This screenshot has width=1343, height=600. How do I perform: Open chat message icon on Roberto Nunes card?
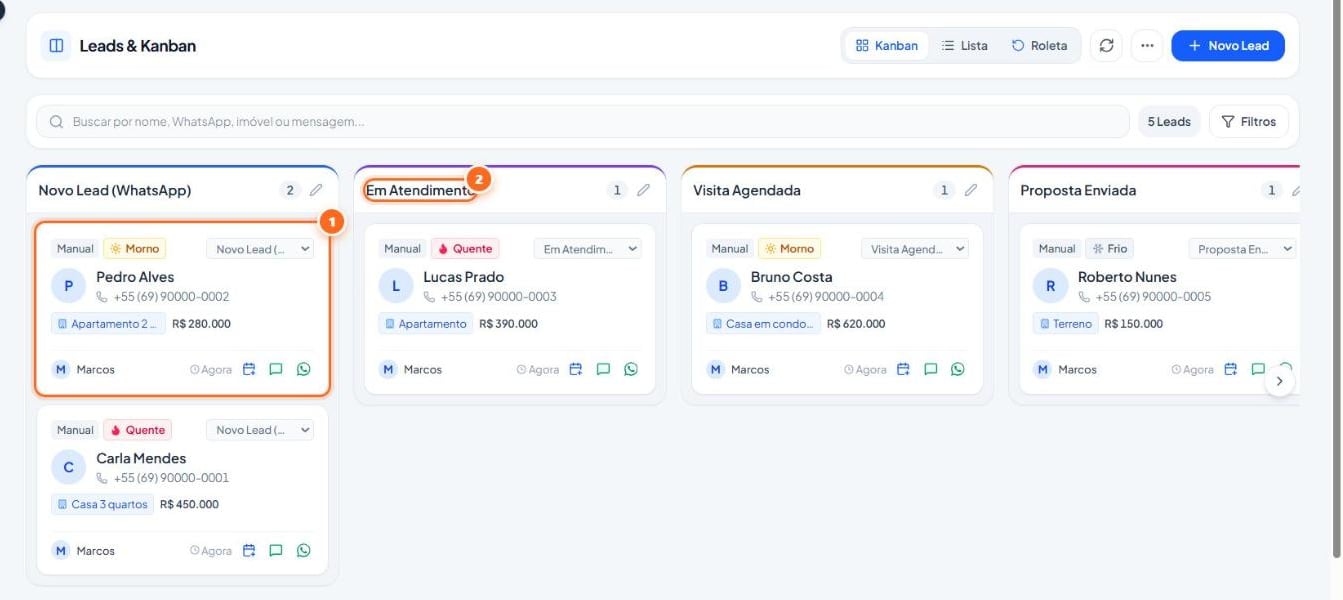pos(1258,369)
